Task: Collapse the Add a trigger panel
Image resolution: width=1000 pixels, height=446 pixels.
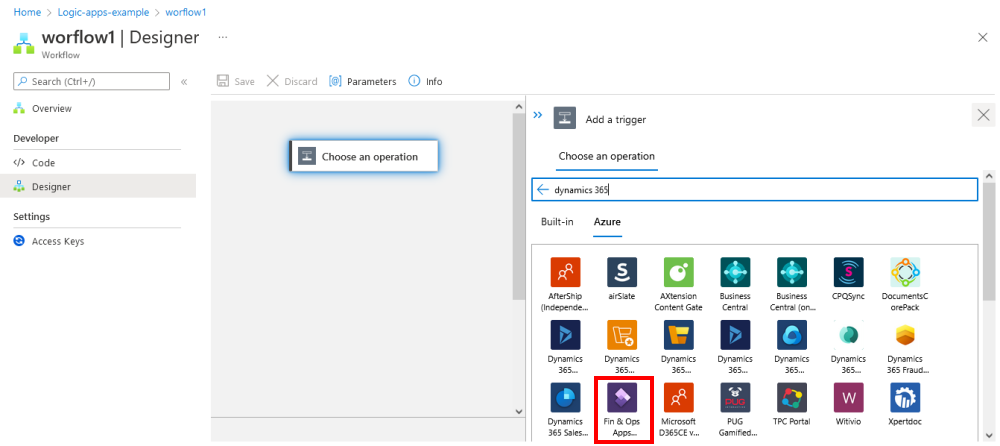Action: tap(538, 115)
